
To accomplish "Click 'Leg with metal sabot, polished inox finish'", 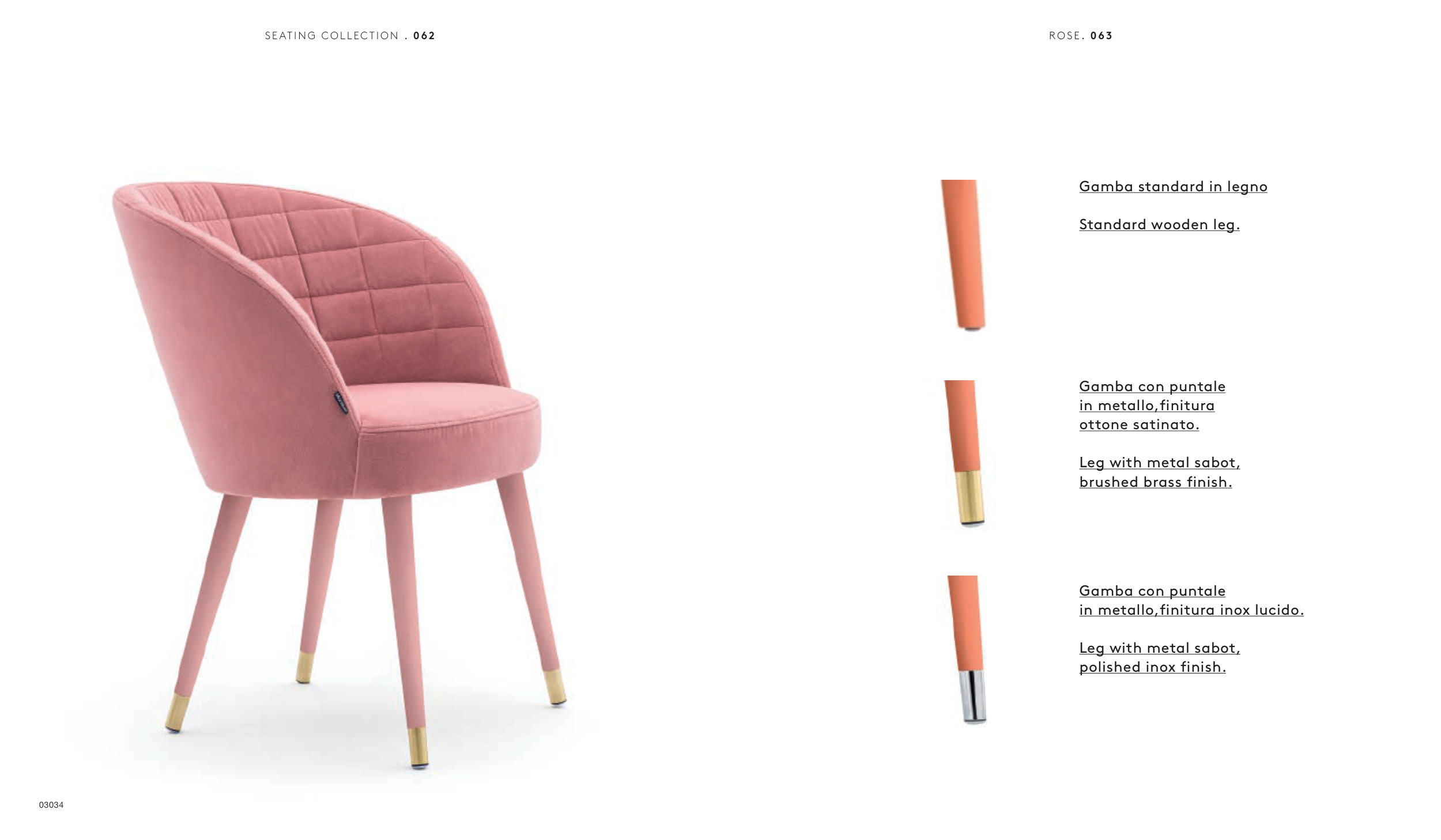I will click(1160, 657).
